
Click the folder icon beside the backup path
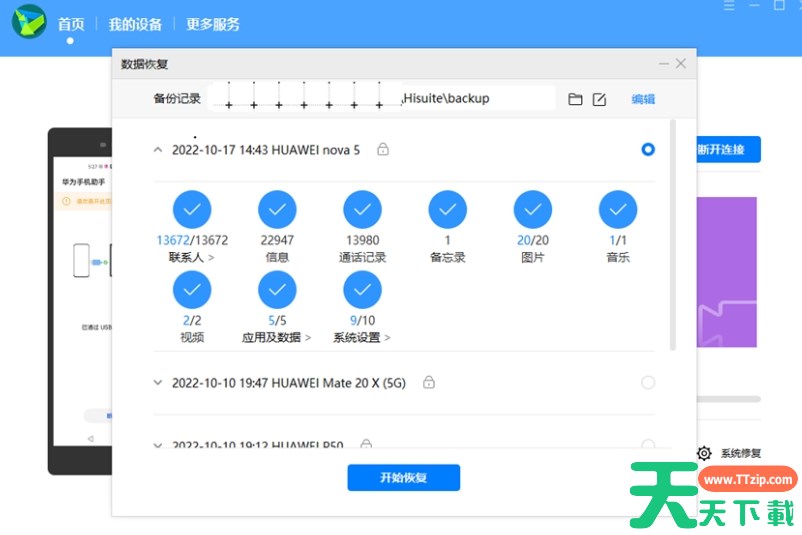click(x=575, y=99)
